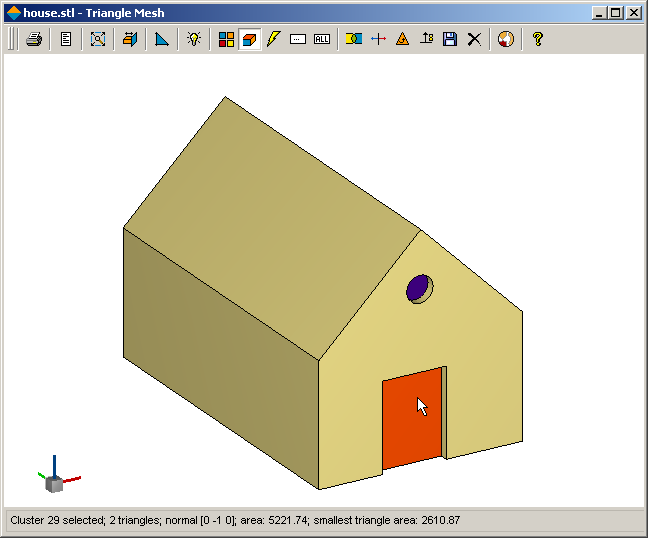
Task: Click the orange warning triangle icon
Action: pos(402,39)
